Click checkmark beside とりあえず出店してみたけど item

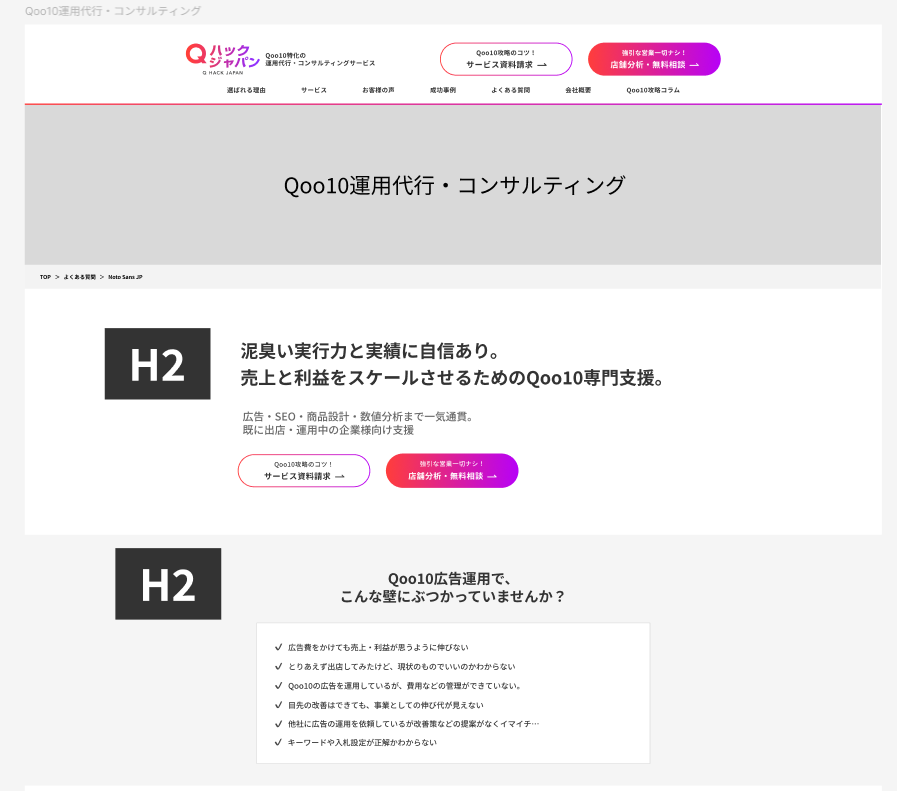tap(278, 666)
